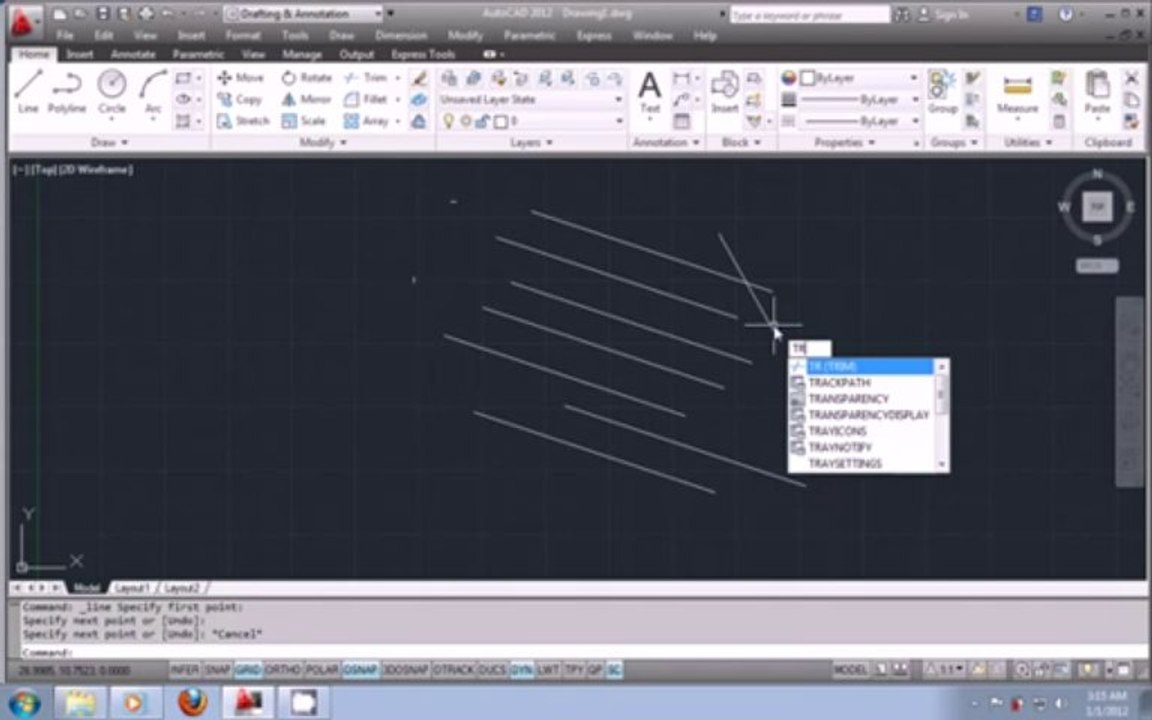Expand the Properties panel
1152x720 pixels.
coord(844,143)
